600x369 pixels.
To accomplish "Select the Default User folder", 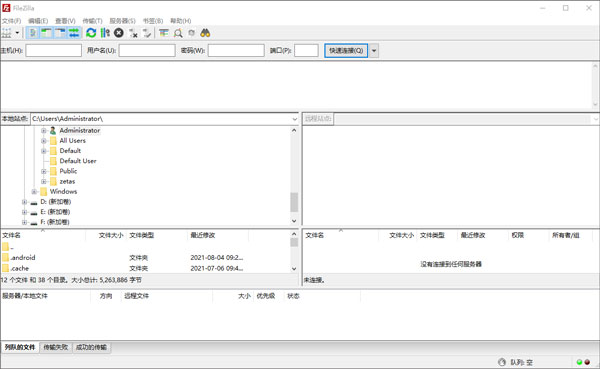I will [x=78, y=161].
